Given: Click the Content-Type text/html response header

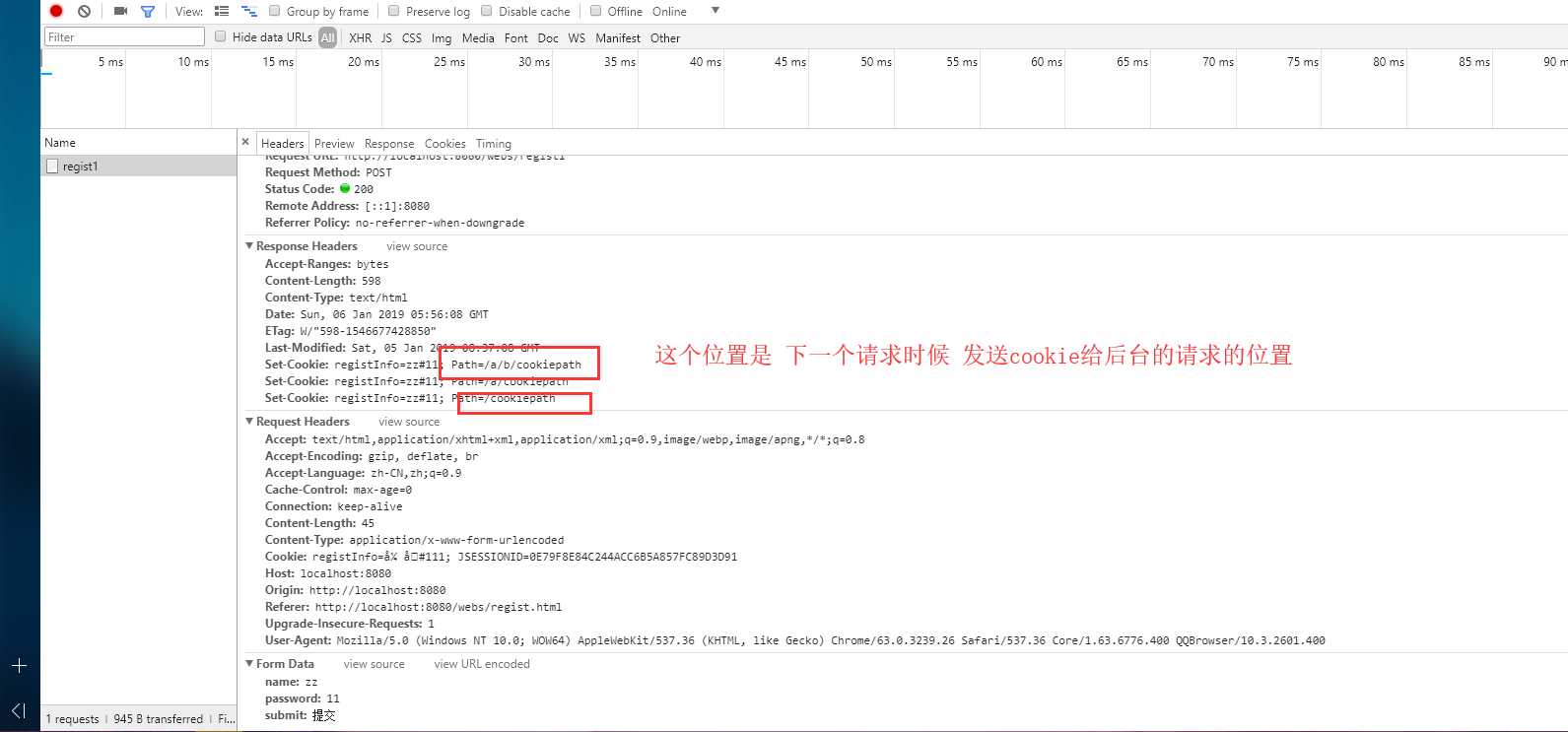Looking at the screenshot, I should click(x=336, y=298).
